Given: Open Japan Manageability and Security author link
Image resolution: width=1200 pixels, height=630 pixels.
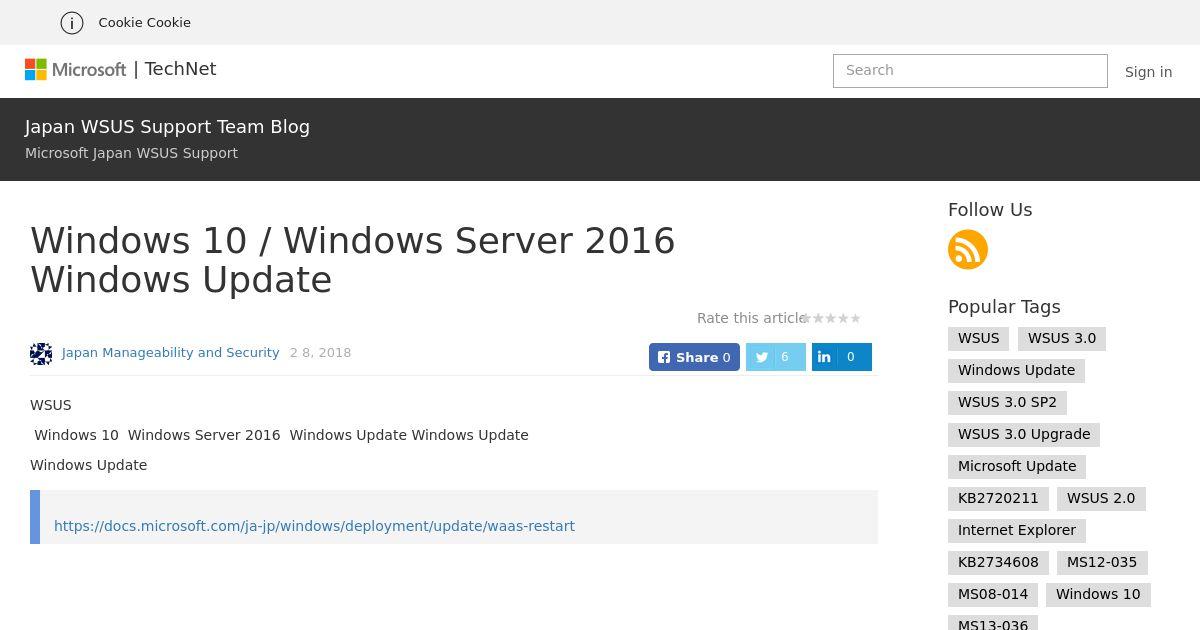Looking at the screenshot, I should point(170,353).
